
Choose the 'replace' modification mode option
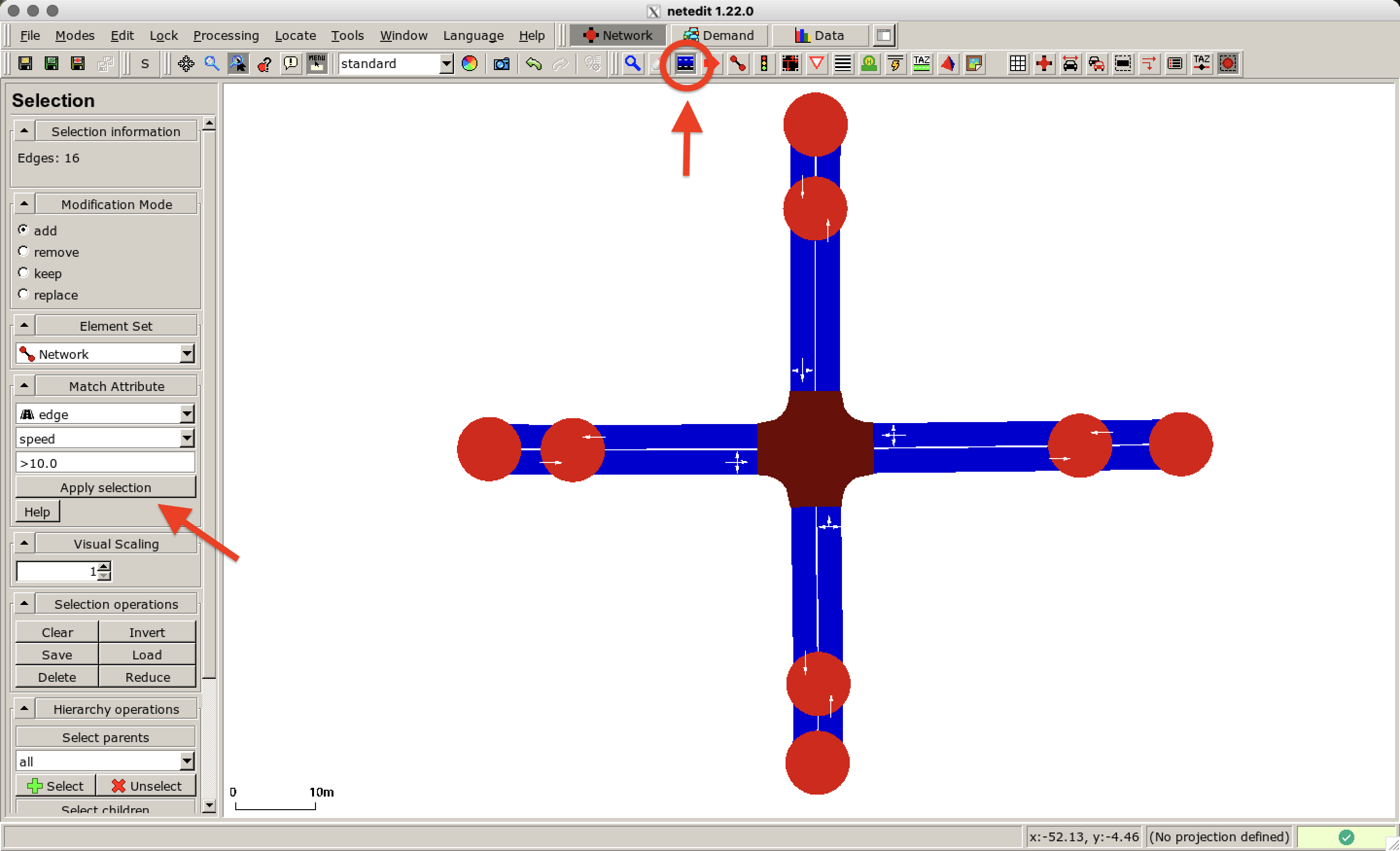(23, 294)
